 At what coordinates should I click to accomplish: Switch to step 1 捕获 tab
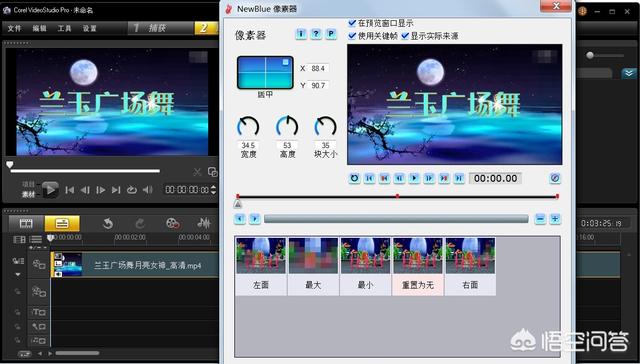(160, 28)
